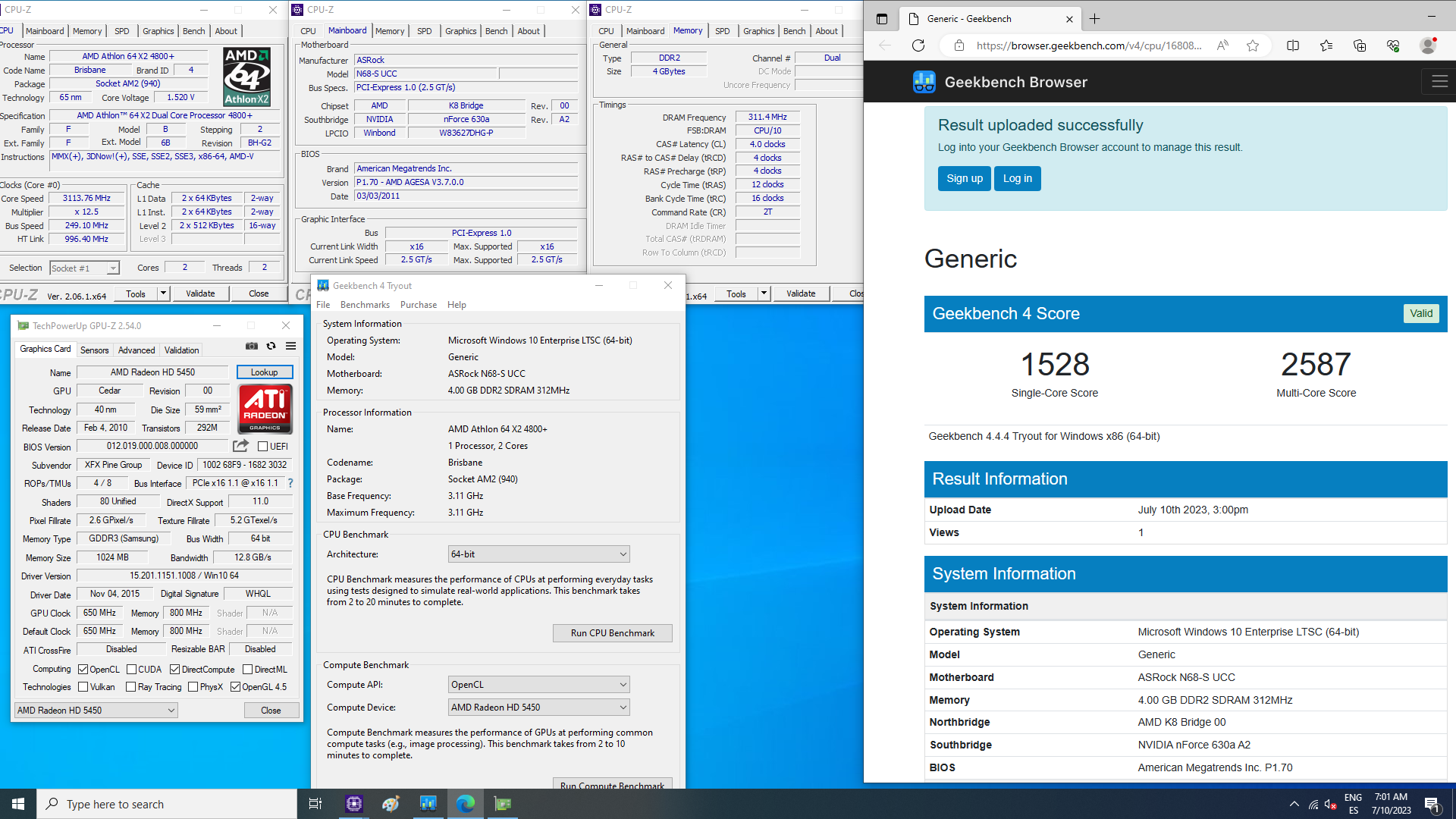
Task: Click the GPU-Z taskbar icon
Action: coord(503,804)
